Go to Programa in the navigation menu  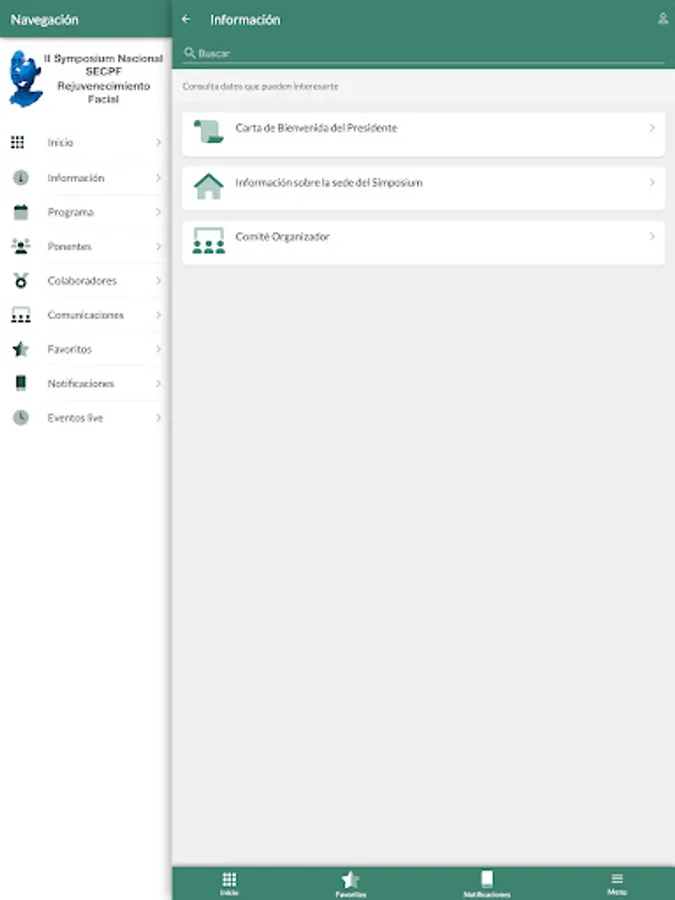[x=86, y=212]
